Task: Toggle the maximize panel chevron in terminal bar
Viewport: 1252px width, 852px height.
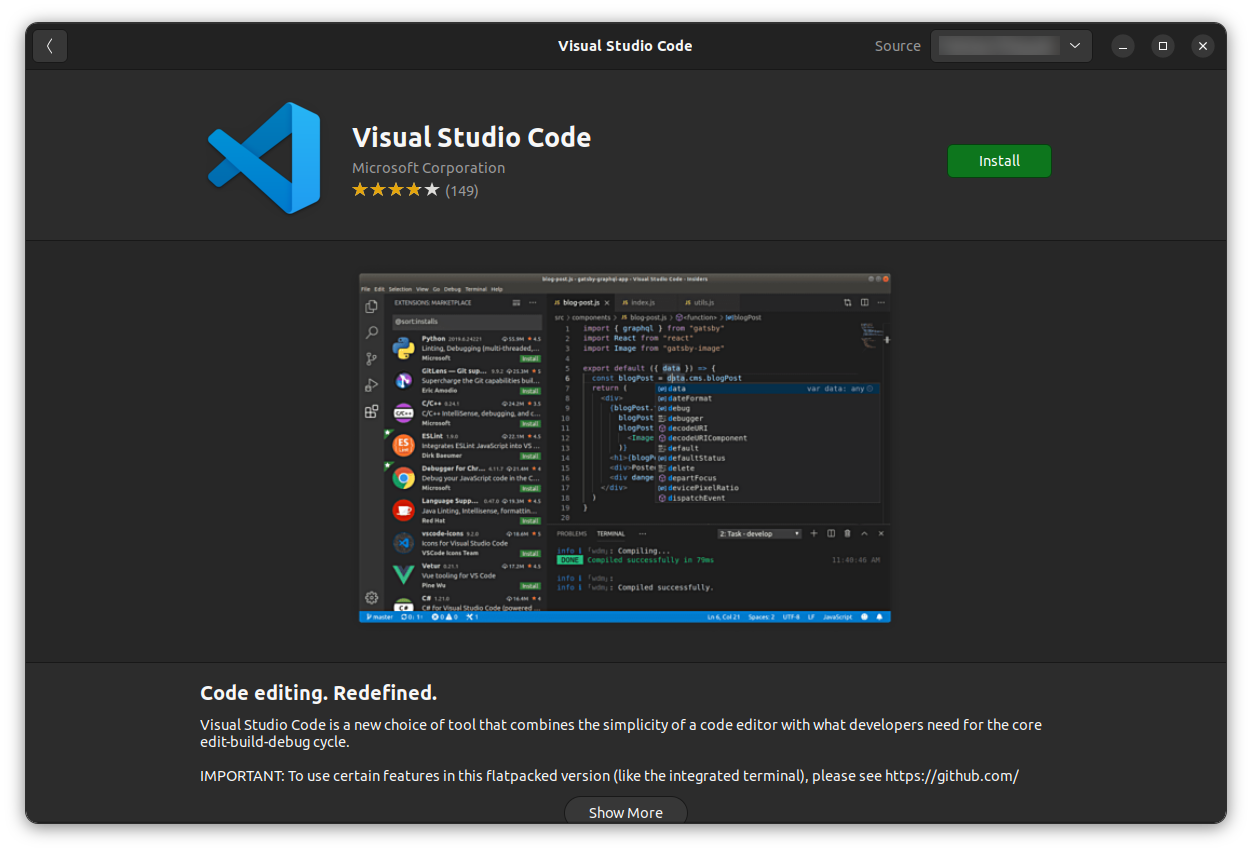Action: pos(863,534)
